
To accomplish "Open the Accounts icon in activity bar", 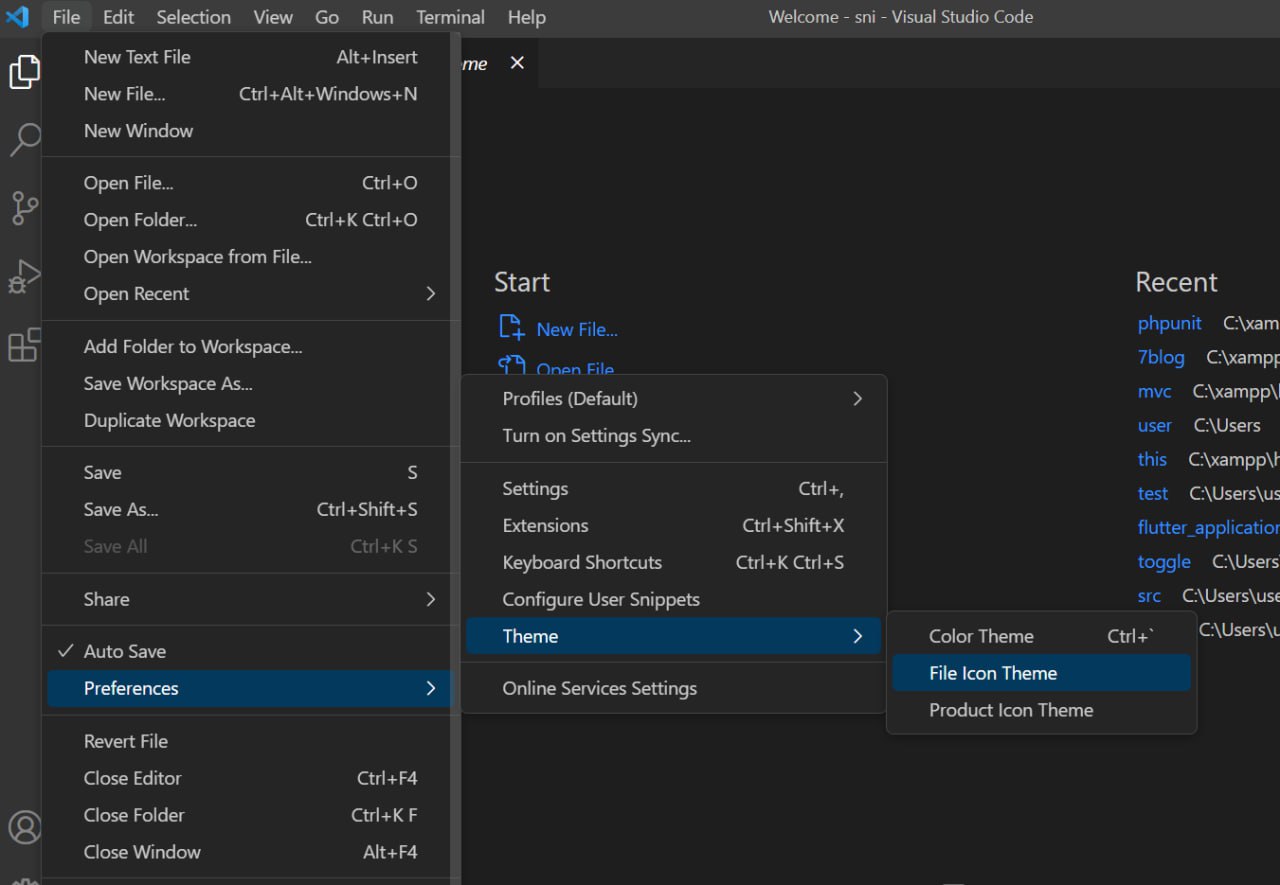I will 24,827.
